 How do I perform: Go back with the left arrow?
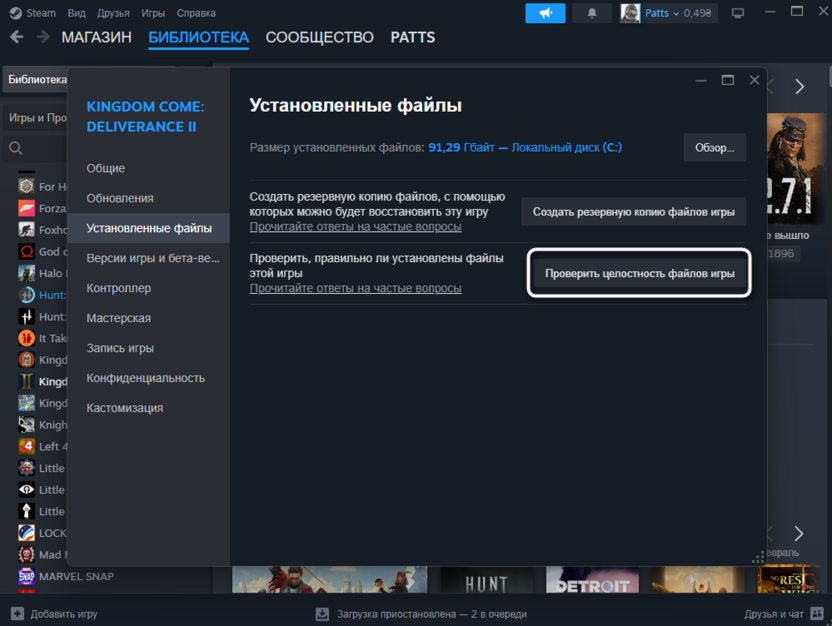[17, 37]
